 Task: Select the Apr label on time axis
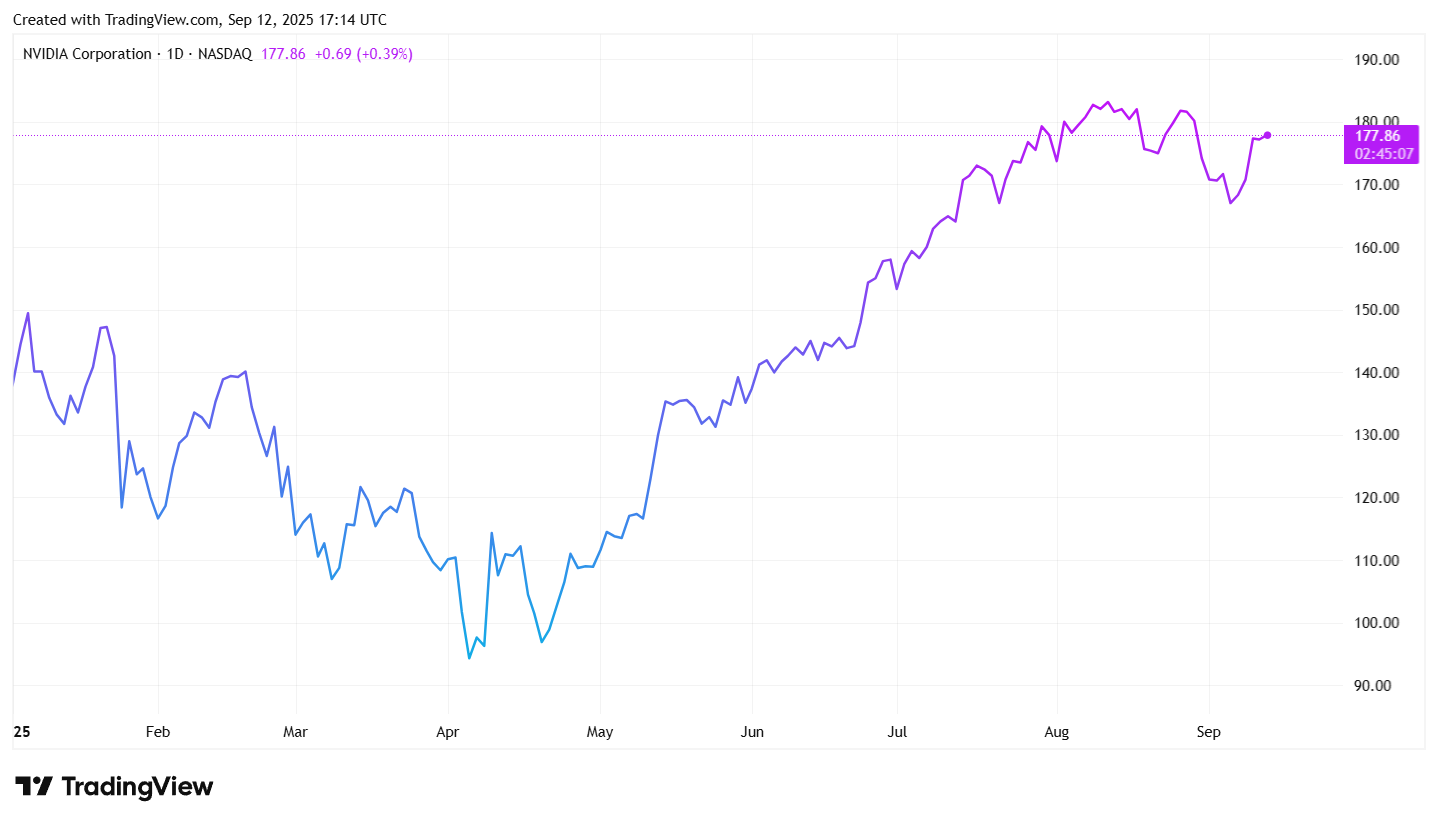click(448, 732)
